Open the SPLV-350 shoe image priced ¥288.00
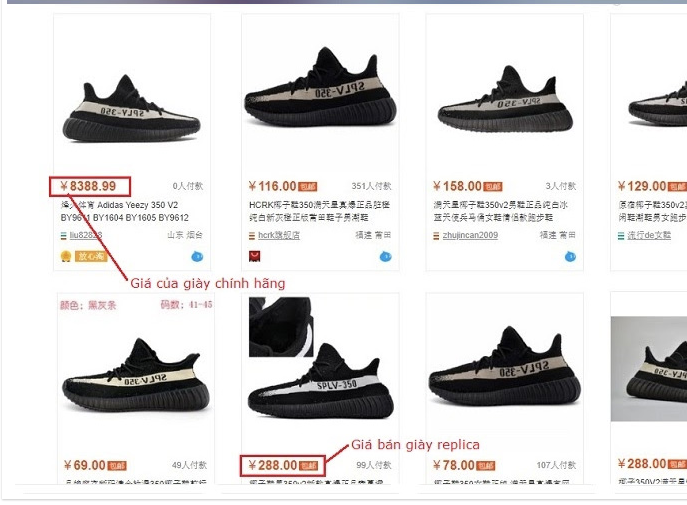The height and width of the screenshot is (505, 687). pos(320,376)
